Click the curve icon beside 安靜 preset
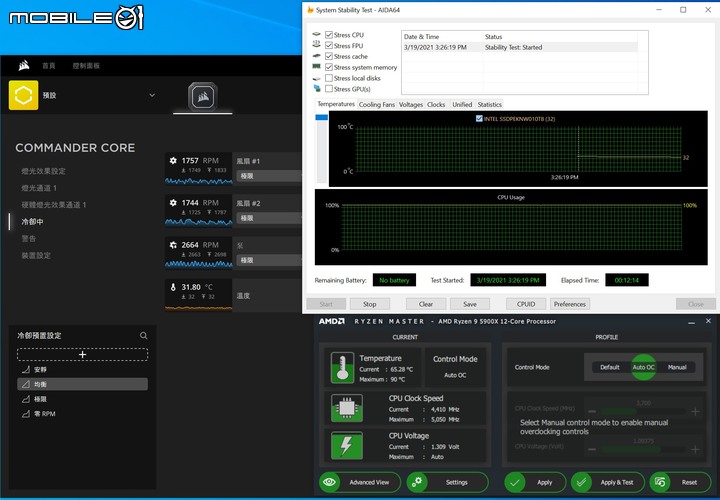 [26, 370]
